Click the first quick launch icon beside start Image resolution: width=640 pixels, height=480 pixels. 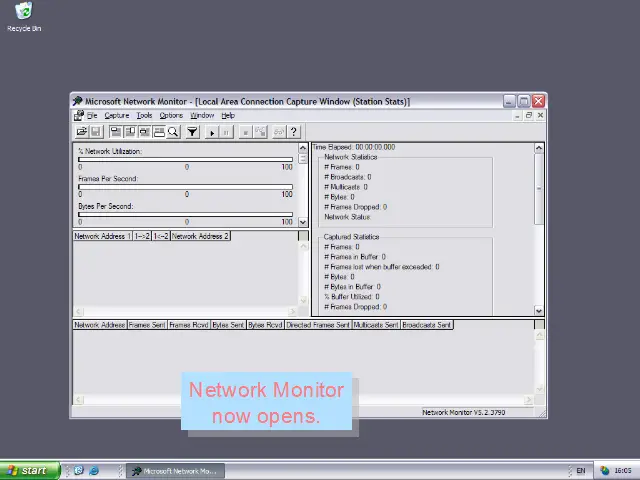coord(78,471)
